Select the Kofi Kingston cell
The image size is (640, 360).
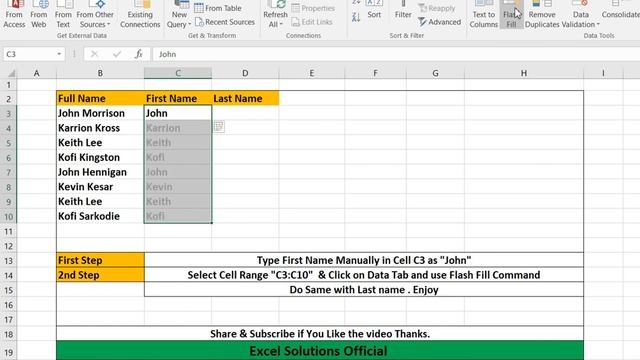coord(100,157)
